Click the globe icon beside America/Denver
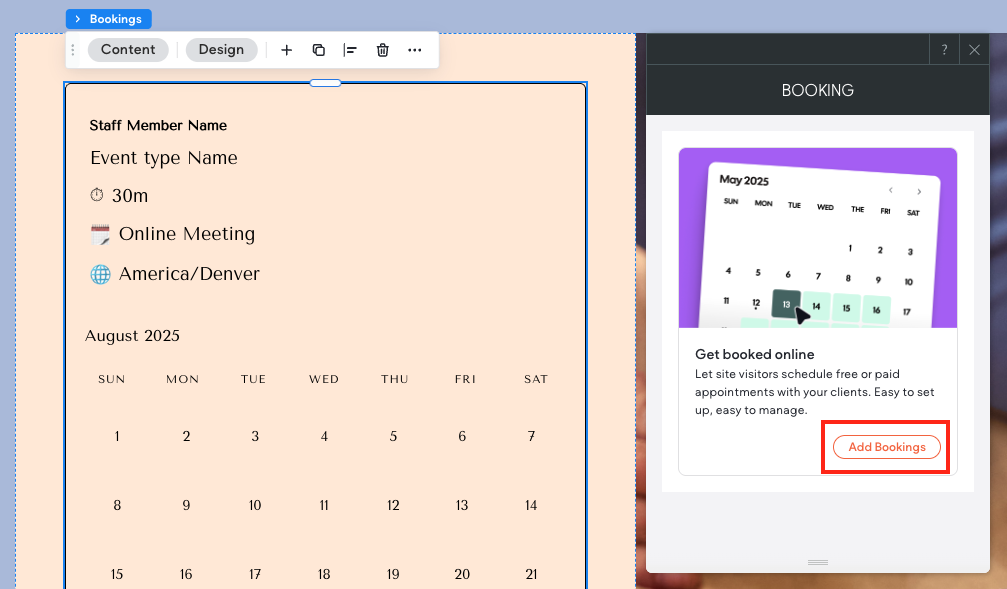 click(99, 273)
